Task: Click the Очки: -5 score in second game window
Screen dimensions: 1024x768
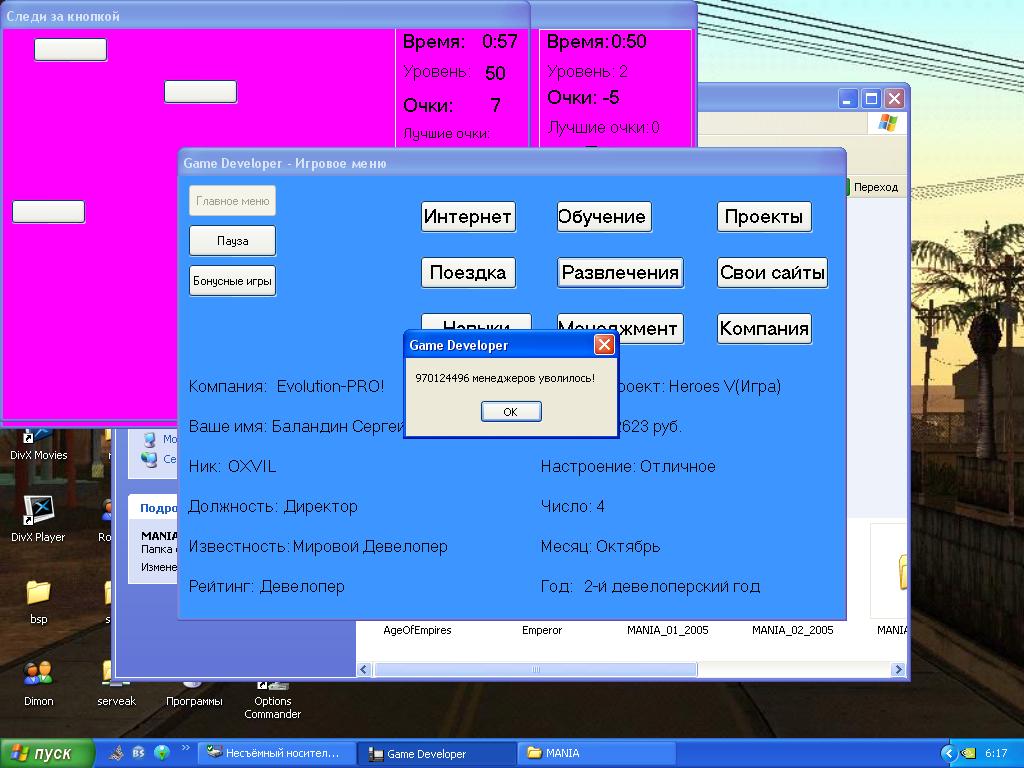Action: (583, 98)
